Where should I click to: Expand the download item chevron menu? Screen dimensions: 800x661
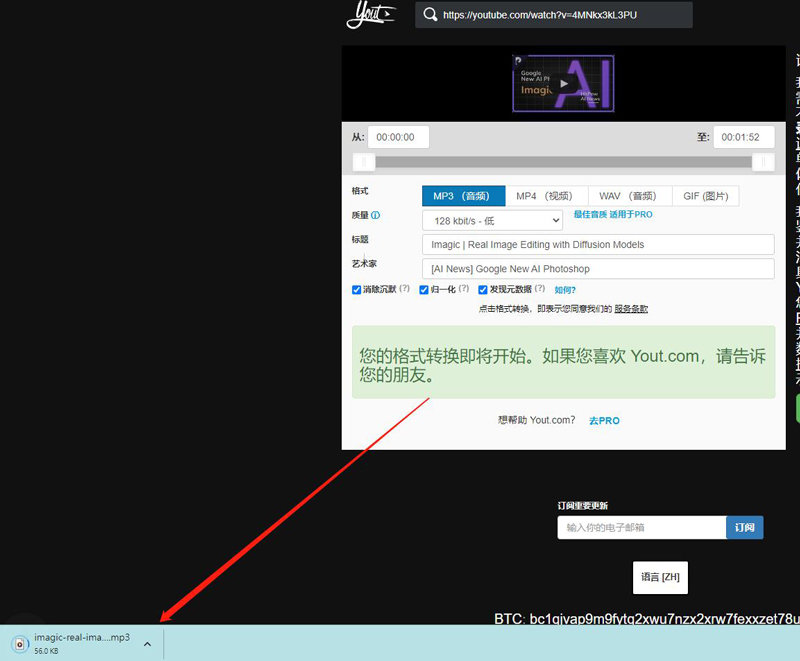tap(147, 644)
